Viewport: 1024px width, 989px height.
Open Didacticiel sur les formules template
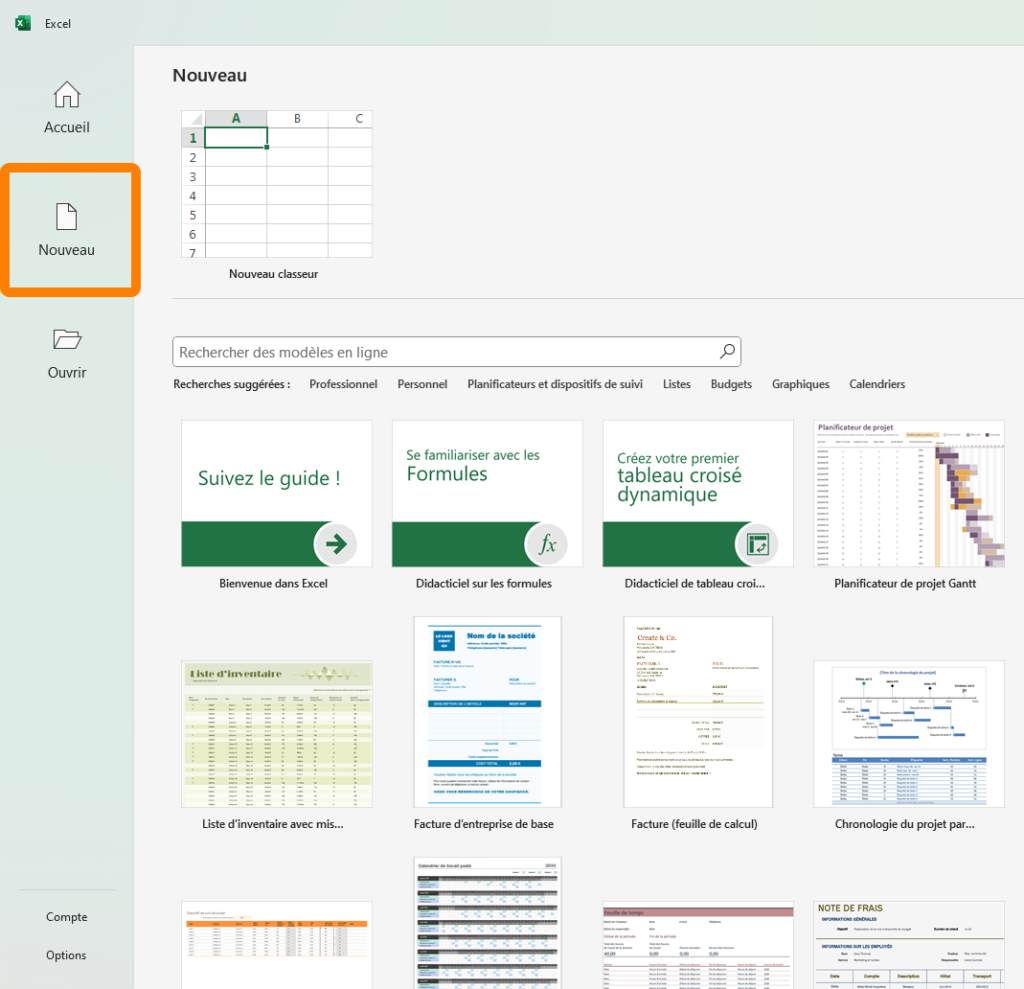click(487, 493)
